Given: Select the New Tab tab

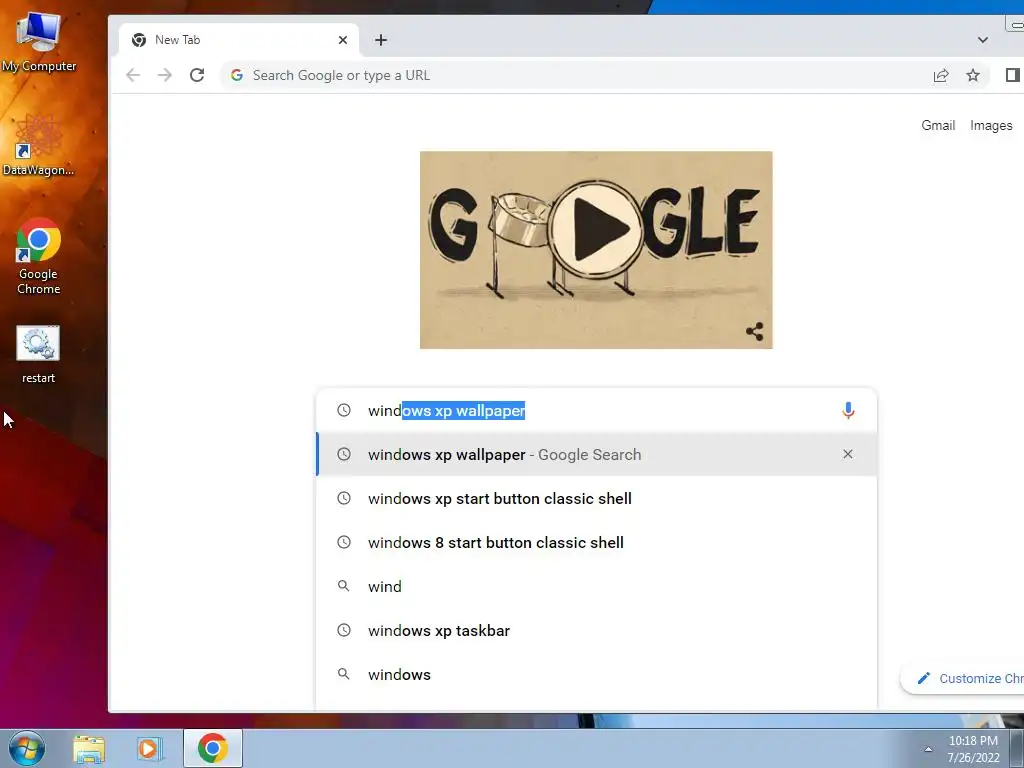Looking at the screenshot, I should pos(239,40).
